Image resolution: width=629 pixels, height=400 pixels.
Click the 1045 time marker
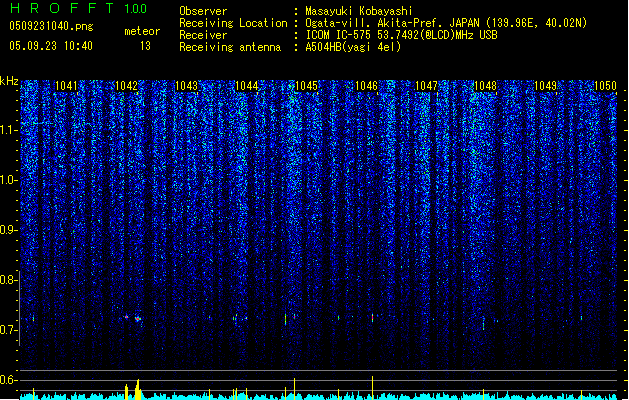(x=306, y=86)
